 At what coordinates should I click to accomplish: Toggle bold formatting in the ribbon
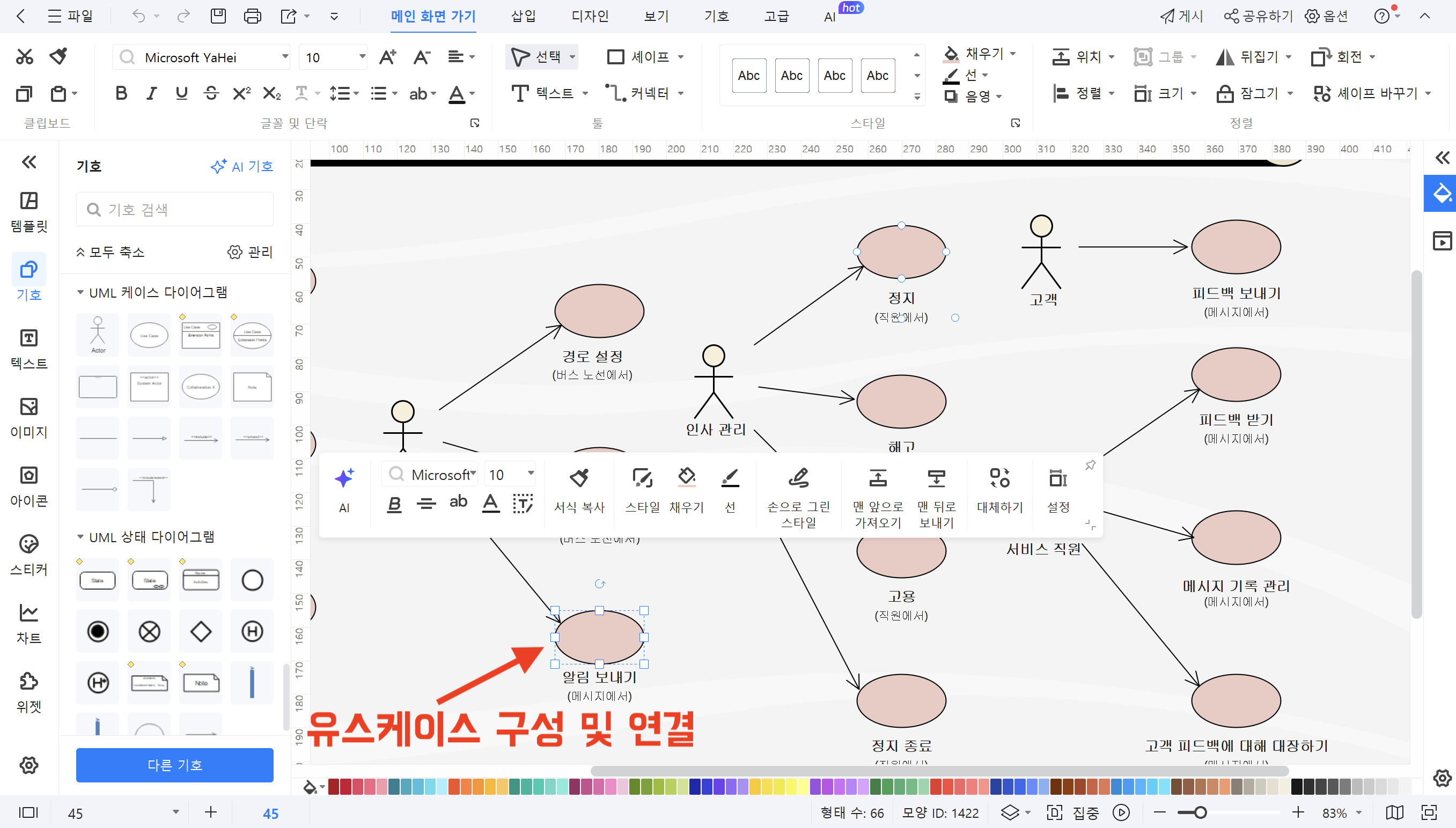point(121,93)
